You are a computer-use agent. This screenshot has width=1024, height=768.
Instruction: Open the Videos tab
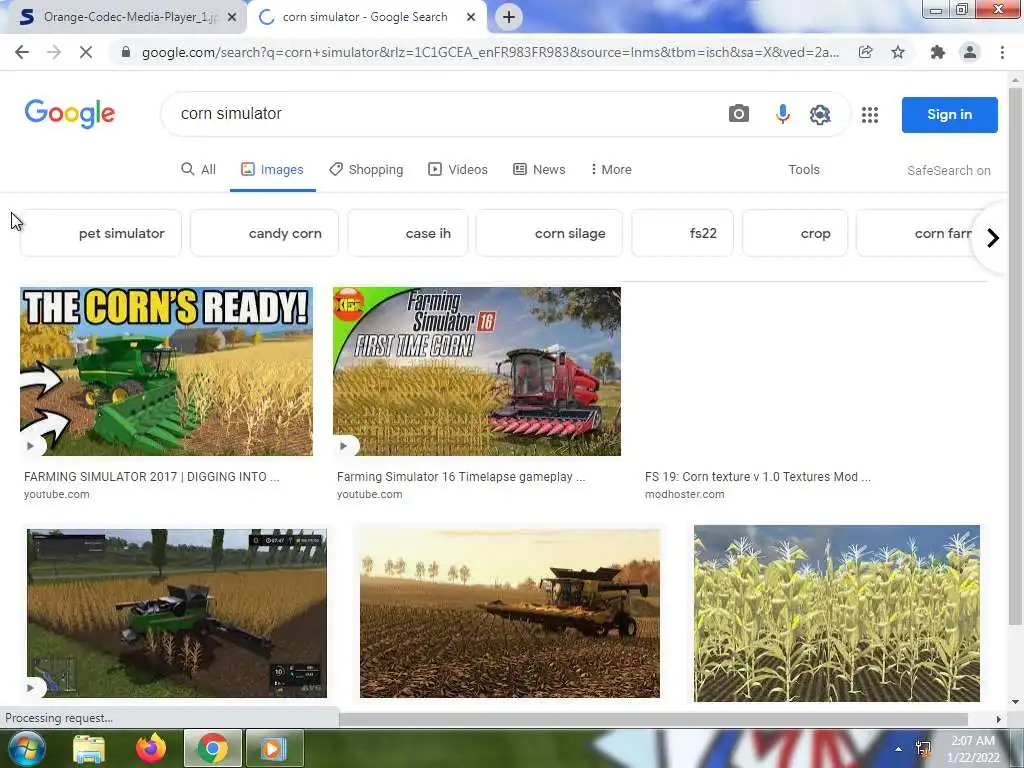458,170
